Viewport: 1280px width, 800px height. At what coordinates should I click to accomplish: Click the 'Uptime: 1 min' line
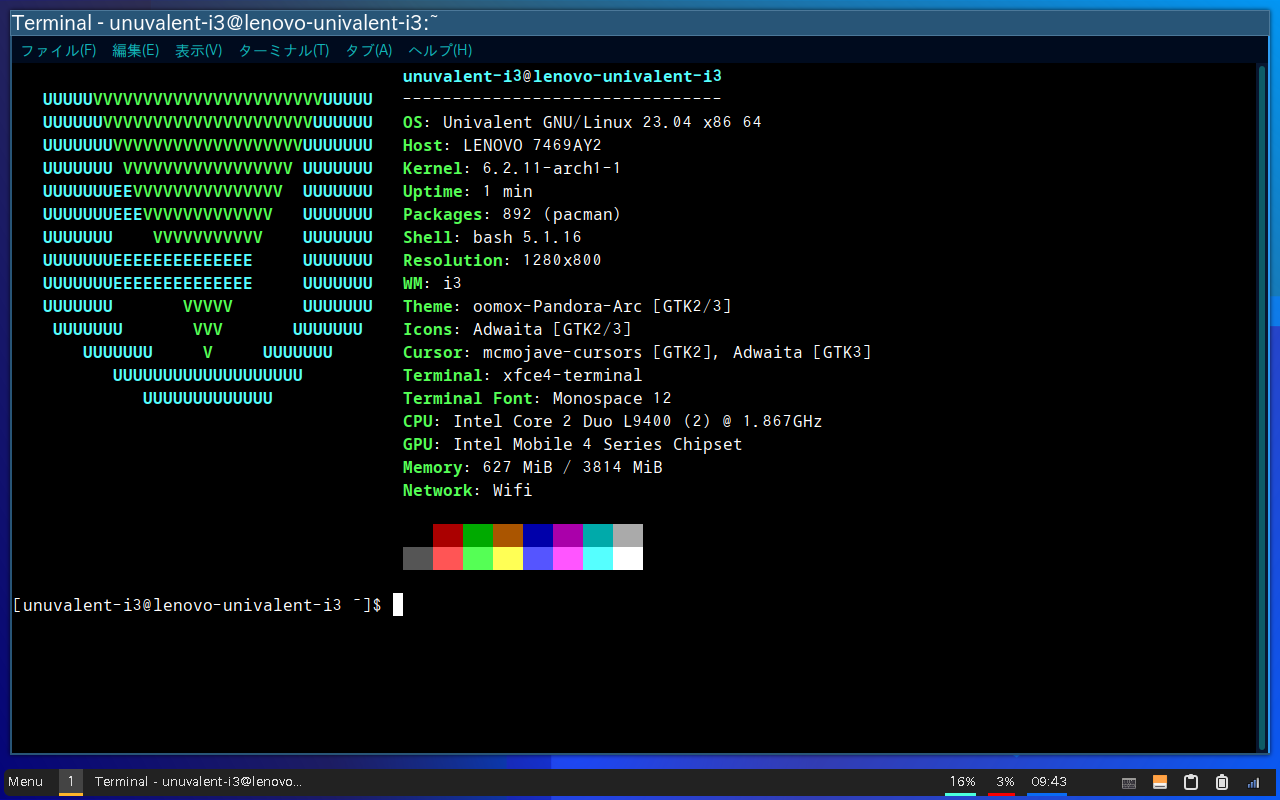(467, 191)
